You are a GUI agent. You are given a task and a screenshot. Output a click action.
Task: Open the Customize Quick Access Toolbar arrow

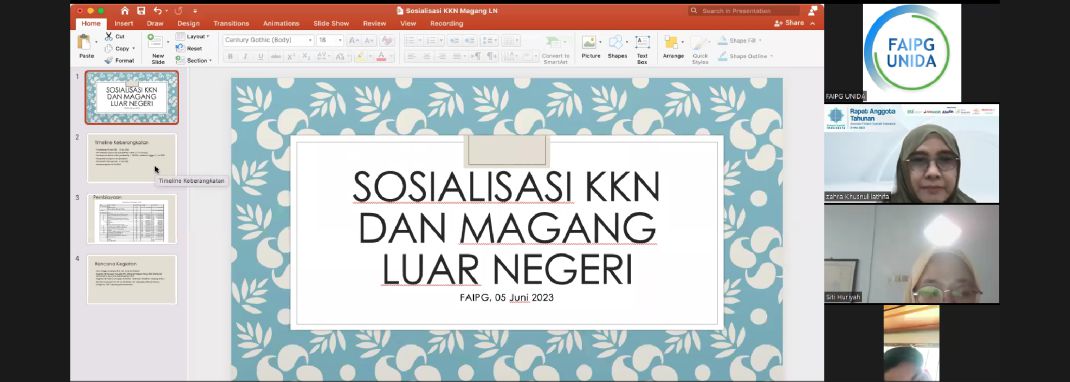(195, 11)
